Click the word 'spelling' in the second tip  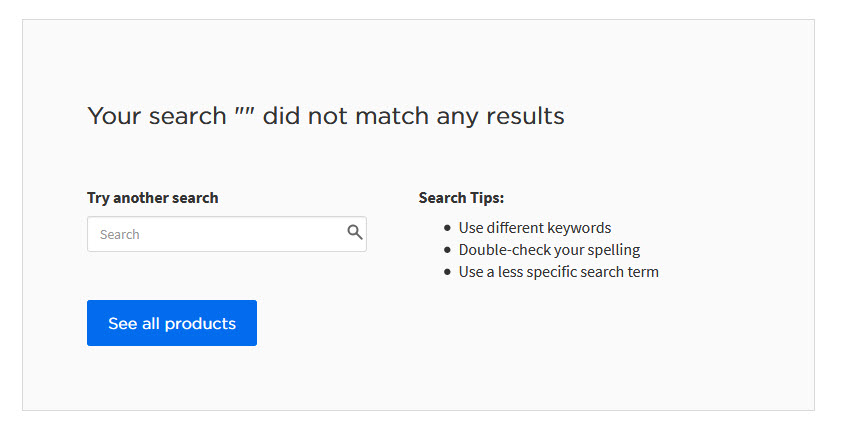[x=613, y=251]
